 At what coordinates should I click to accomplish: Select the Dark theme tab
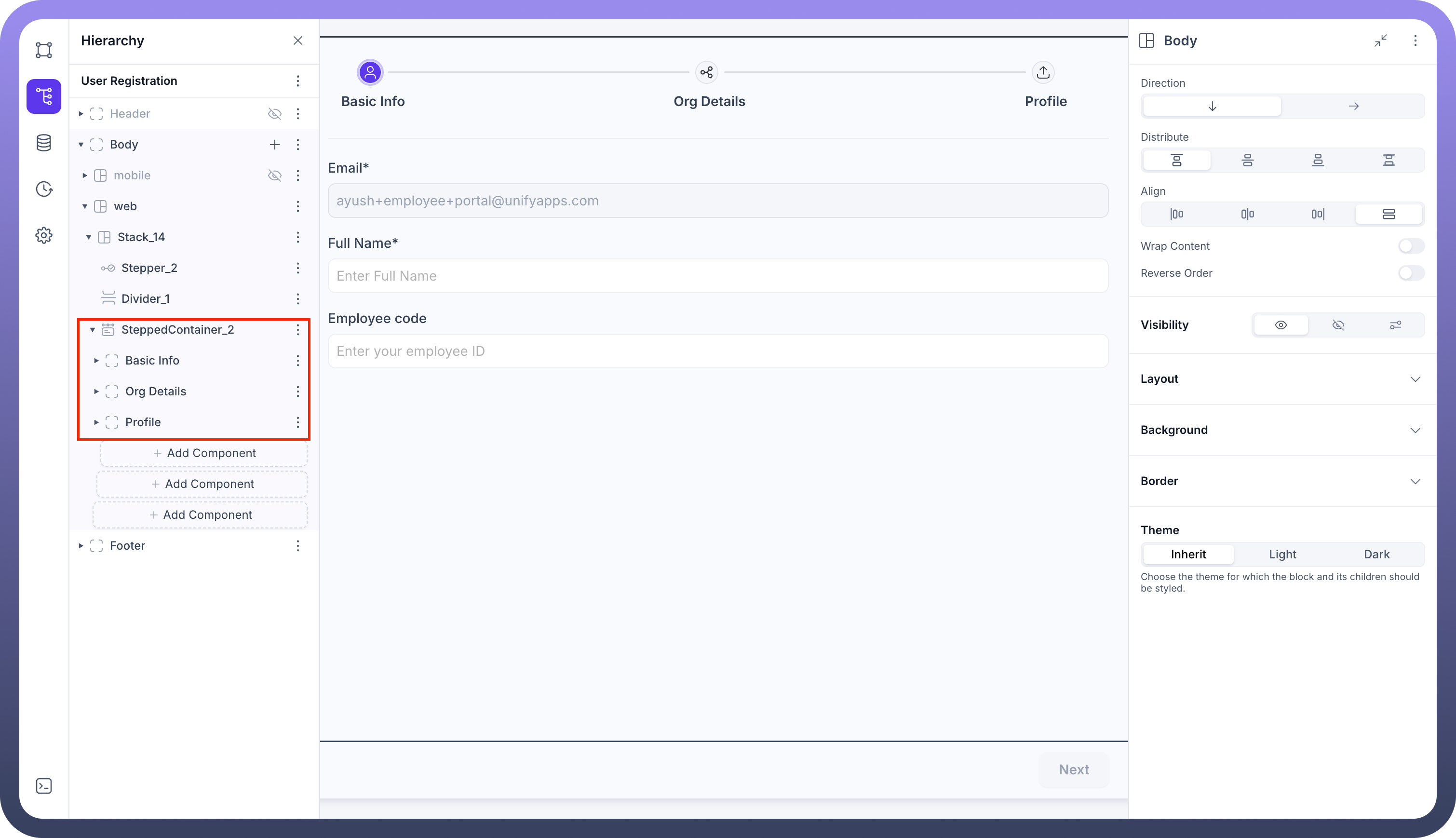[x=1376, y=554]
